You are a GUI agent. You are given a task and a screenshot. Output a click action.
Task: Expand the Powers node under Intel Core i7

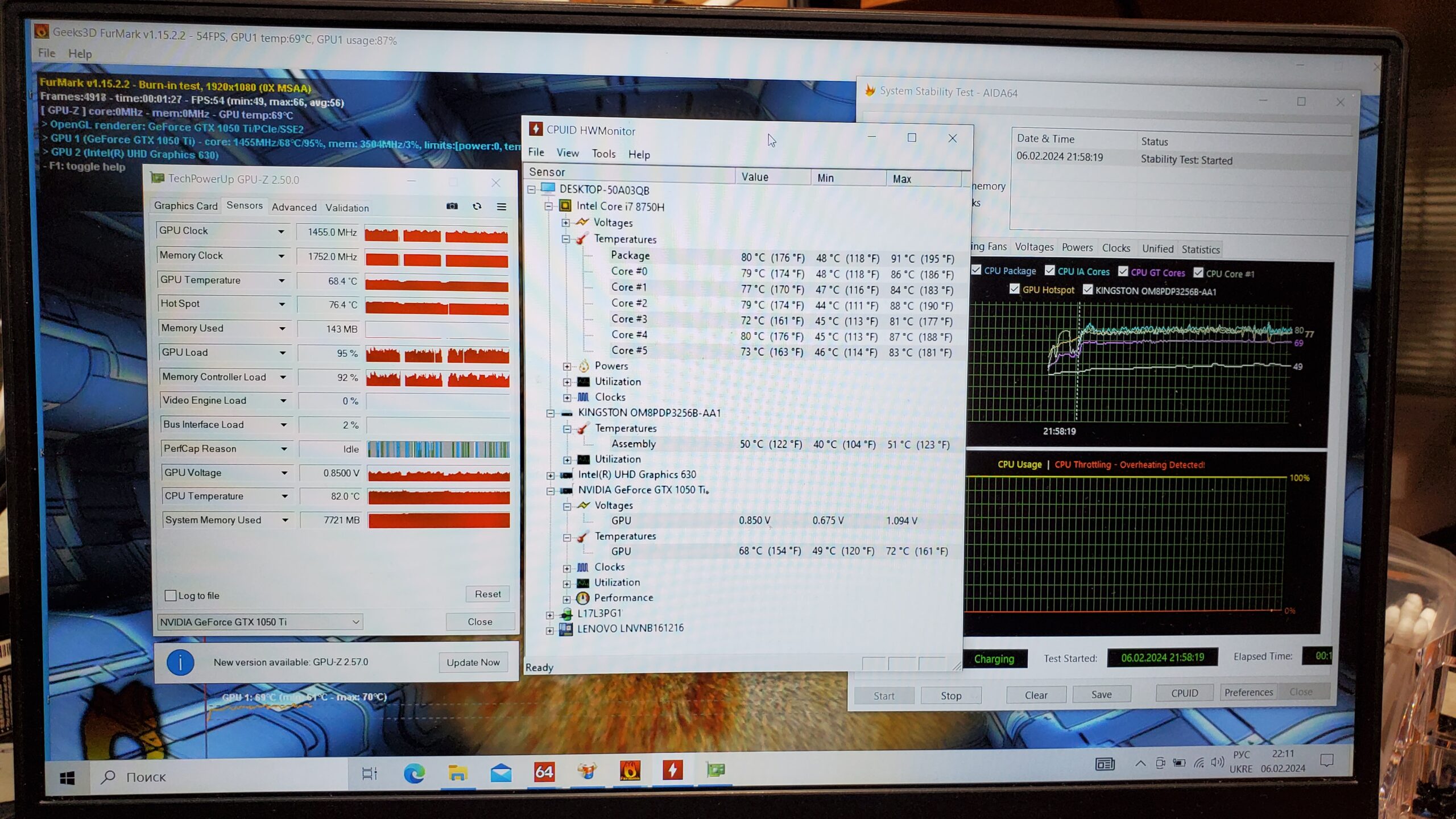click(567, 366)
